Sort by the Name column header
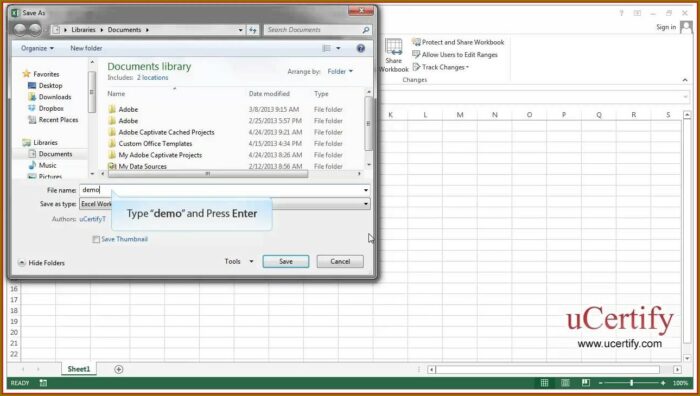 (x=116, y=94)
